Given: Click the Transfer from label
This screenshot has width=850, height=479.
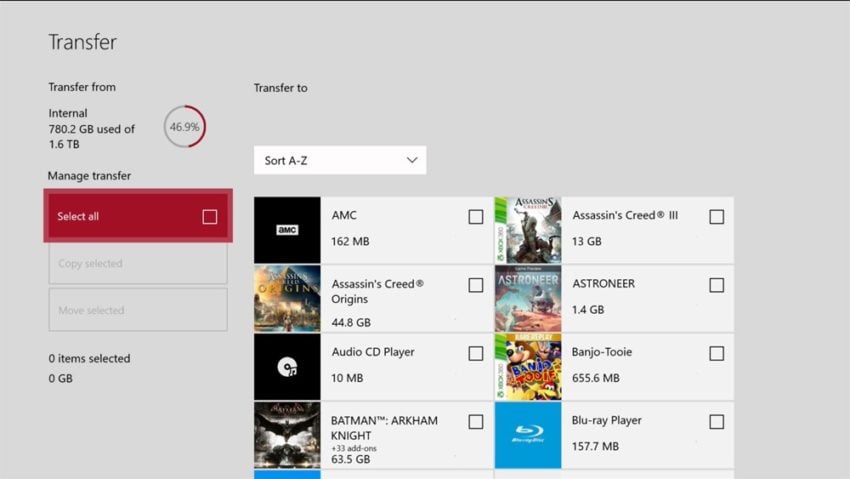Looking at the screenshot, I should tap(82, 87).
